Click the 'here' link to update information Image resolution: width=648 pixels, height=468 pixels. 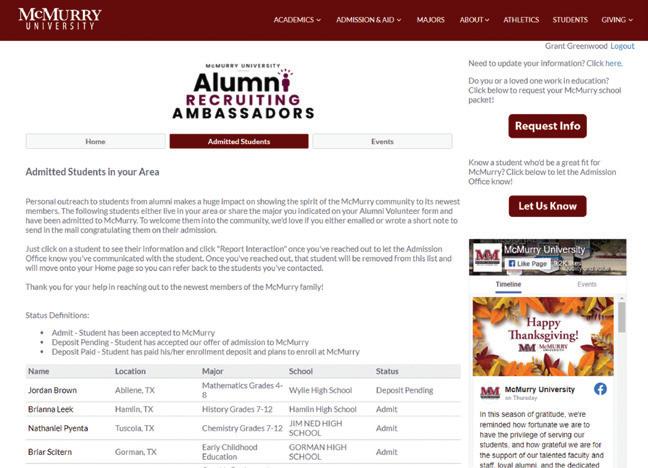pos(613,63)
